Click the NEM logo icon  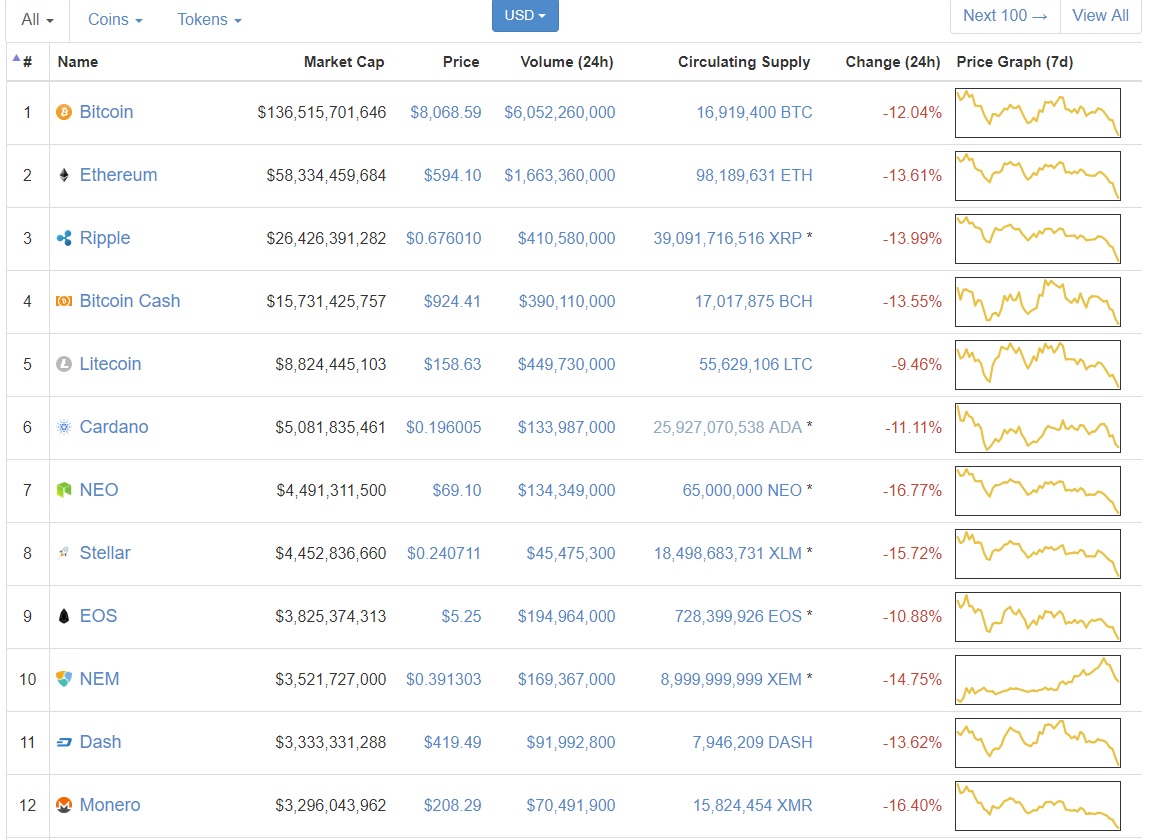(64, 679)
